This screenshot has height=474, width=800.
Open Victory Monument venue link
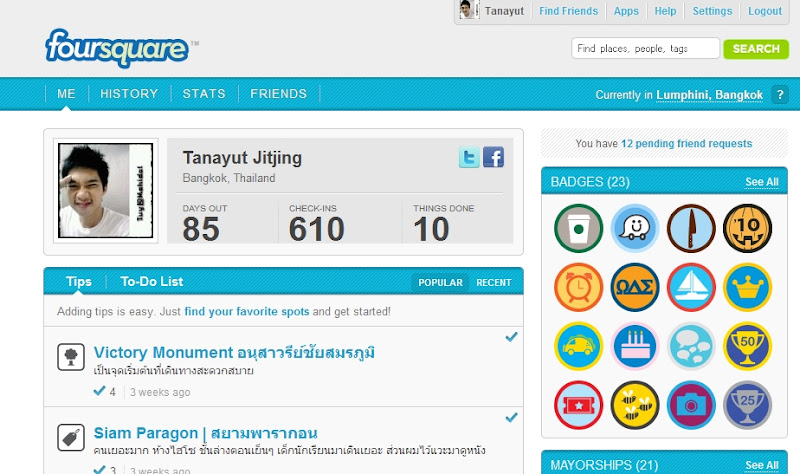pyautogui.click(x=234, y=353)
